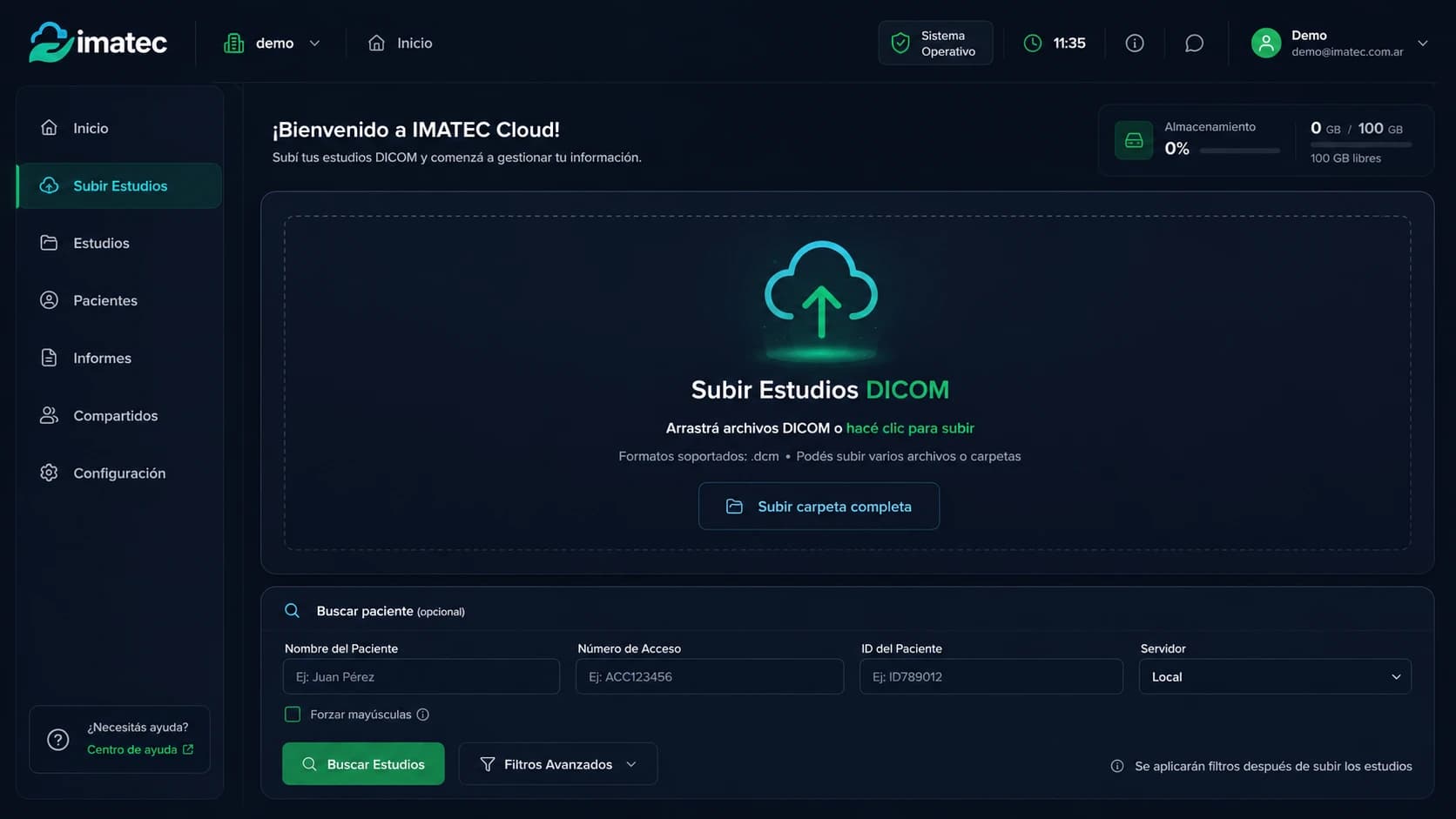1456x819 pixels.
Task: Click the green Demo user avatar
Action: [x=1266, y=43]
